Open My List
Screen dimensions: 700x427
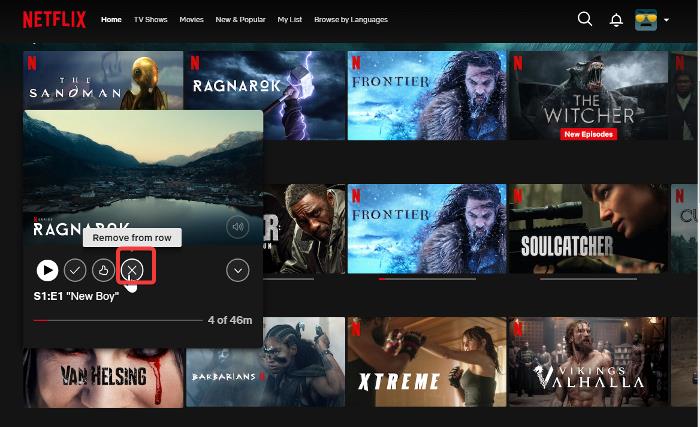pyautogui.click(x=289, y=20)
